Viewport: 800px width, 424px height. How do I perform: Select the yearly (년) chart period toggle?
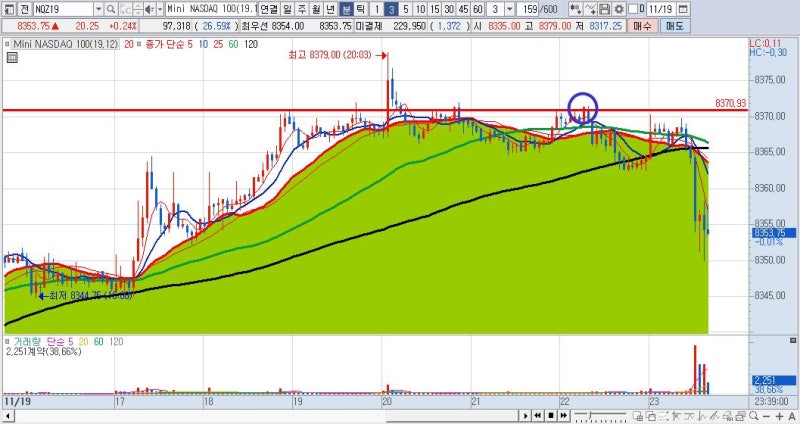[x=331, y=9]
